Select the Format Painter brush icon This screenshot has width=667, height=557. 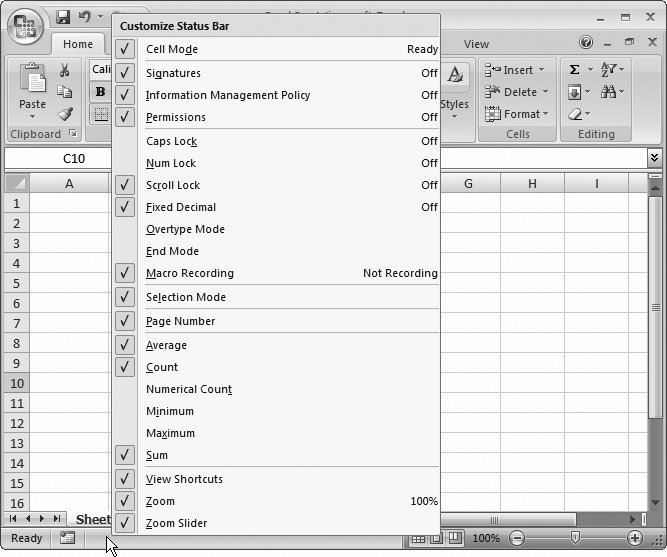coord(65,114)
